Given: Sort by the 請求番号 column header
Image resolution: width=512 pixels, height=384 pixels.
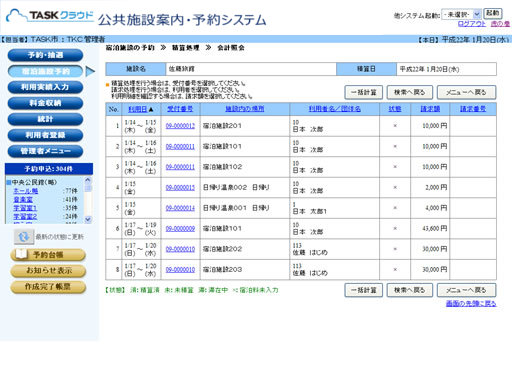Looking at the screenshot, I should [x=473, y=109].
